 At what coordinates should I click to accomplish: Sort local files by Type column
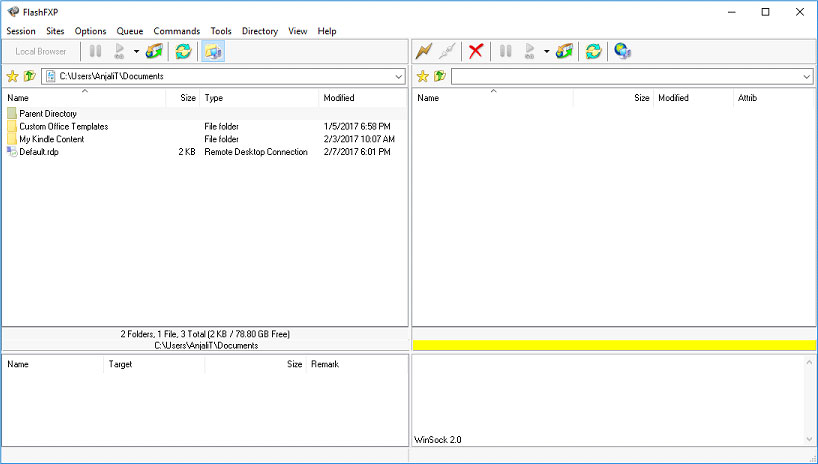click(259, 98)
